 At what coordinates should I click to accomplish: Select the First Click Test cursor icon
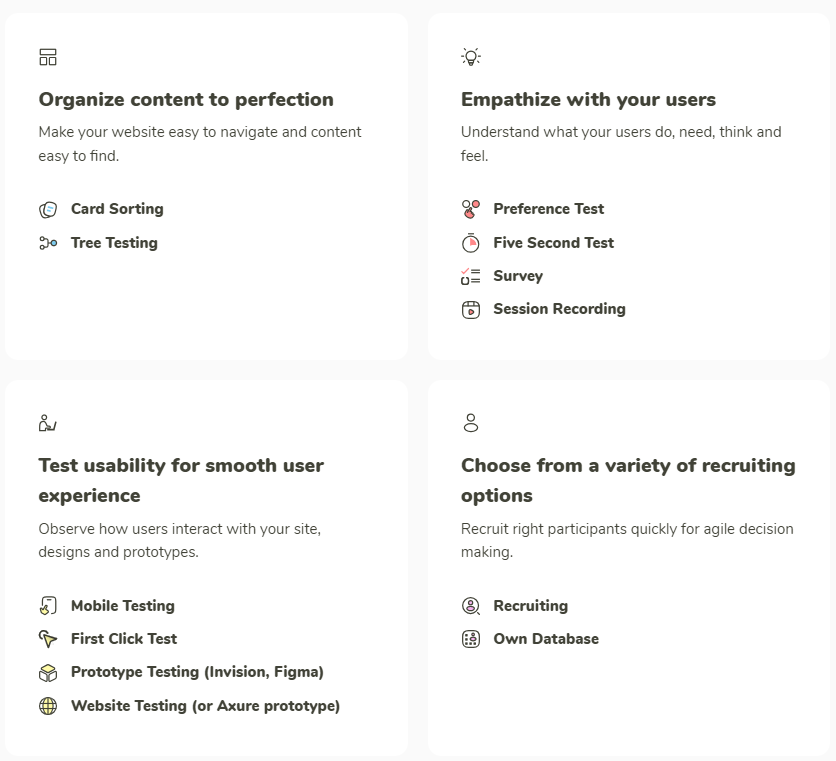(47, 639)
